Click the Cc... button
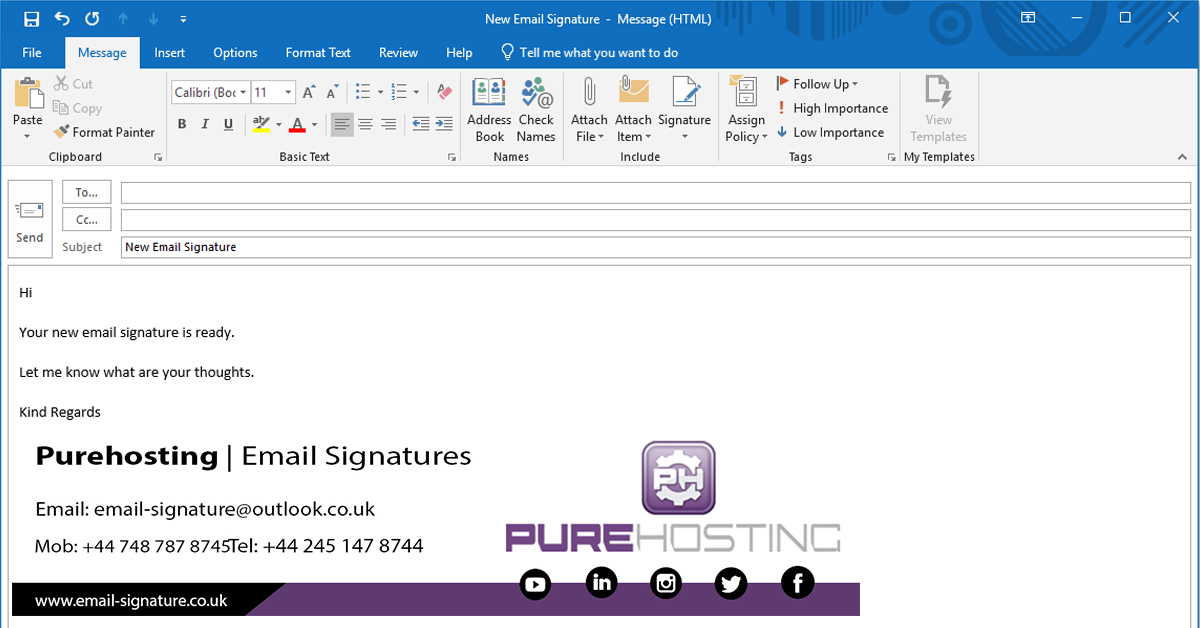 click(x=87, y=219)
